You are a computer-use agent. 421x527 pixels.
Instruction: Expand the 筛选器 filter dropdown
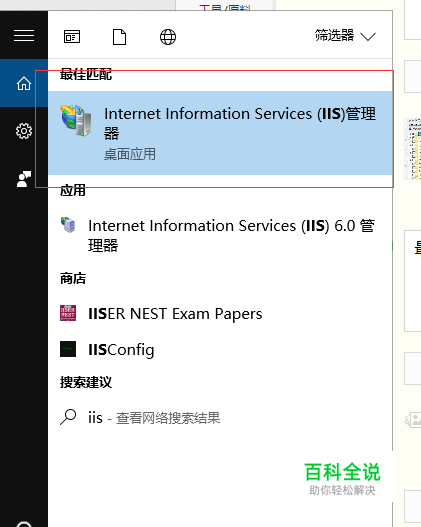[345, 36]
